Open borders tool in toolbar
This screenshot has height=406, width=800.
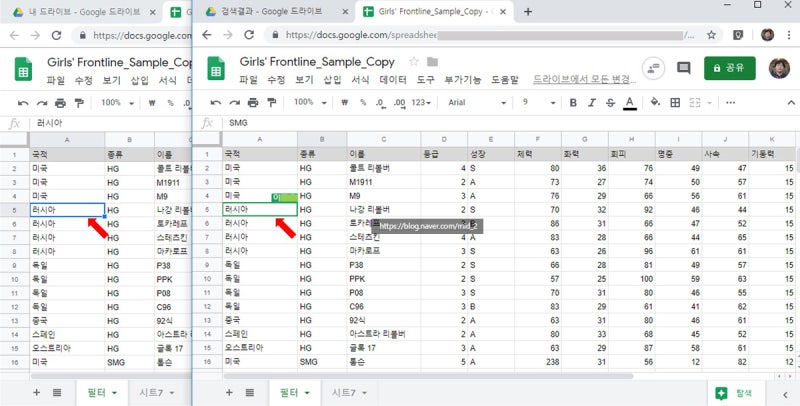pos(675,103)
